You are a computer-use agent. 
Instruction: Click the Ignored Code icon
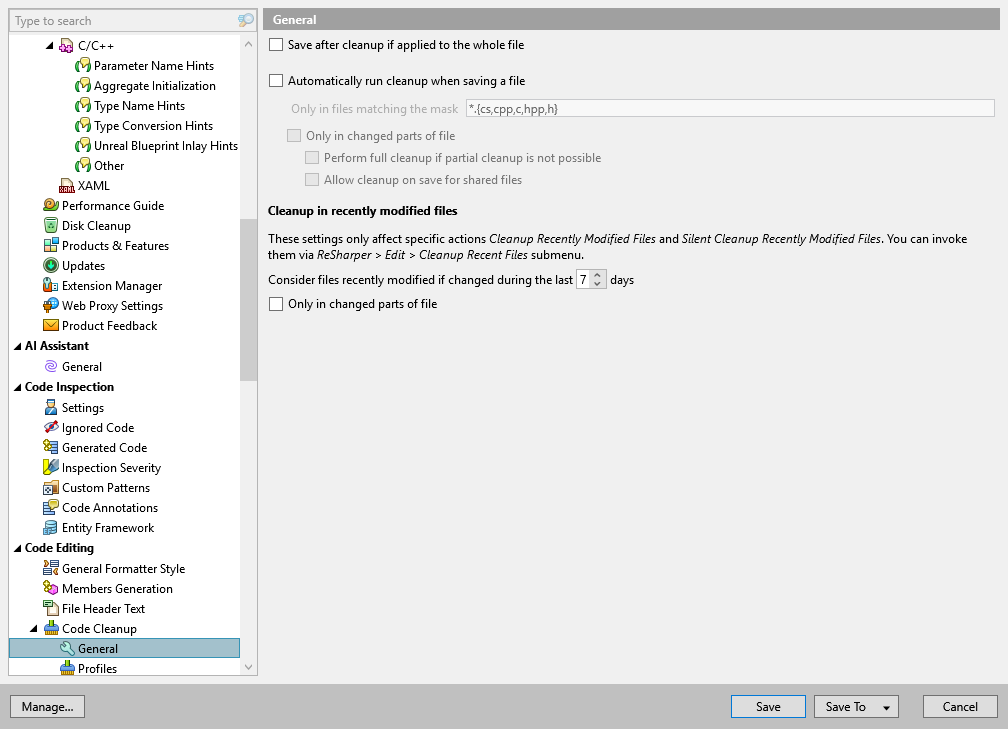click(51, 428)
